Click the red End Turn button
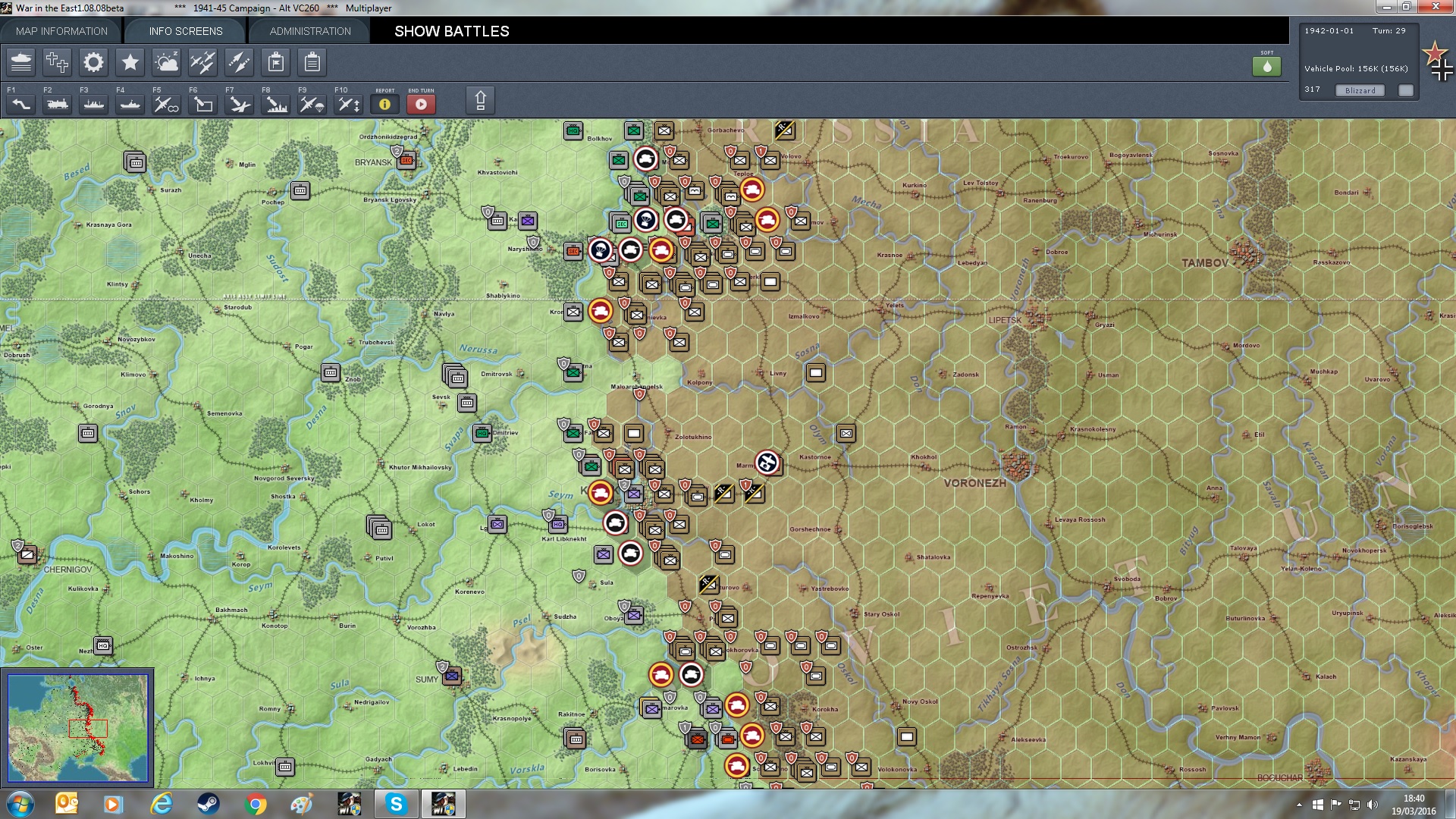The image size is (1456, 819). 421,104
